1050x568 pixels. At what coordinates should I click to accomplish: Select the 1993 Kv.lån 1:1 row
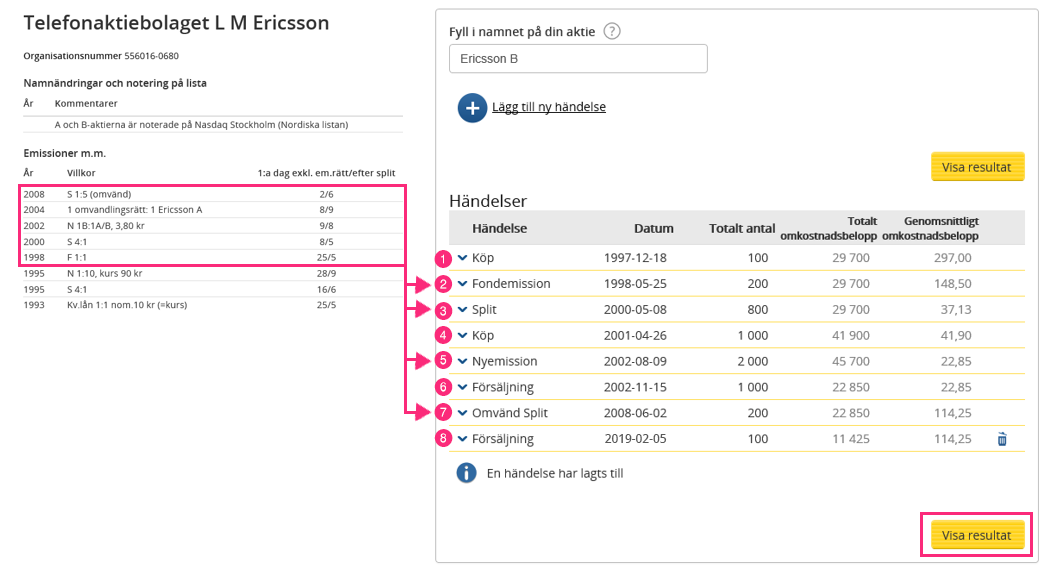tap(212, 305)
